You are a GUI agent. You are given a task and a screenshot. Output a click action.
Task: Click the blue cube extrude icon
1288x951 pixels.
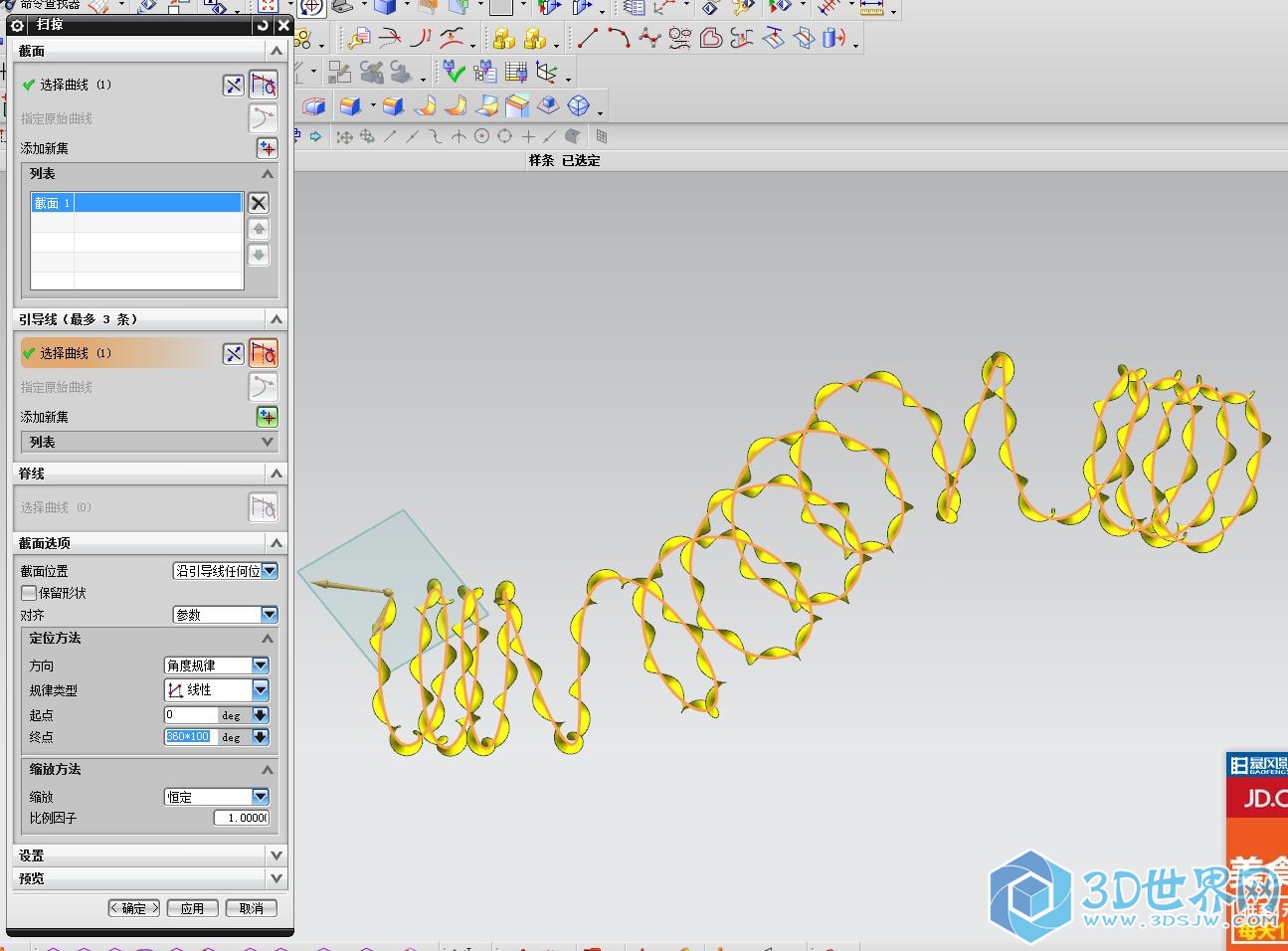pyautogui.click(x=349, y=105)
